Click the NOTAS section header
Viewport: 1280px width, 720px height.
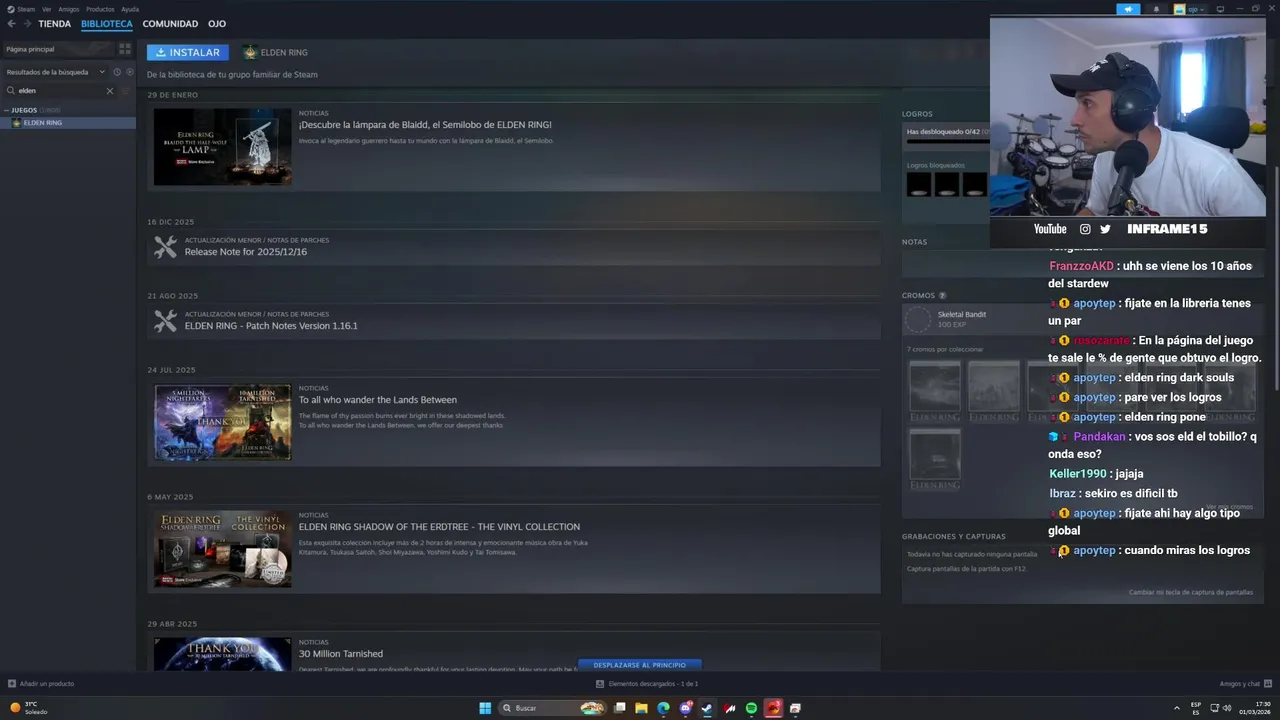point(914,242)
